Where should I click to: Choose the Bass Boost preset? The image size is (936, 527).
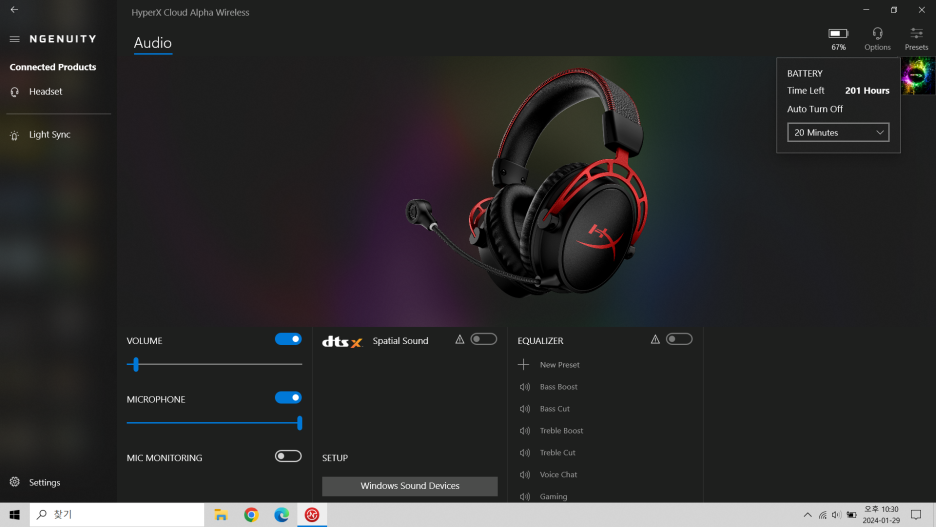coord(558,387)
